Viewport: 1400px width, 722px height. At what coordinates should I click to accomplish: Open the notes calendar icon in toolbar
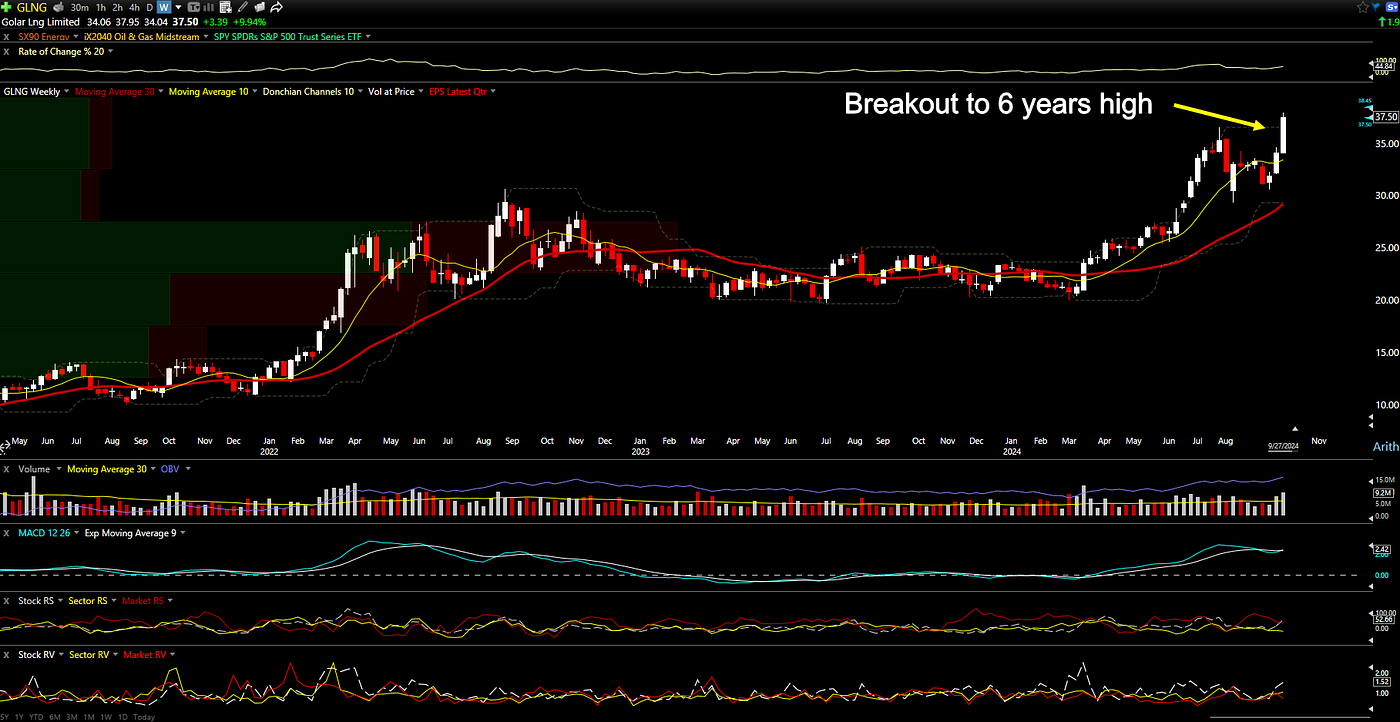pos(225,7)
